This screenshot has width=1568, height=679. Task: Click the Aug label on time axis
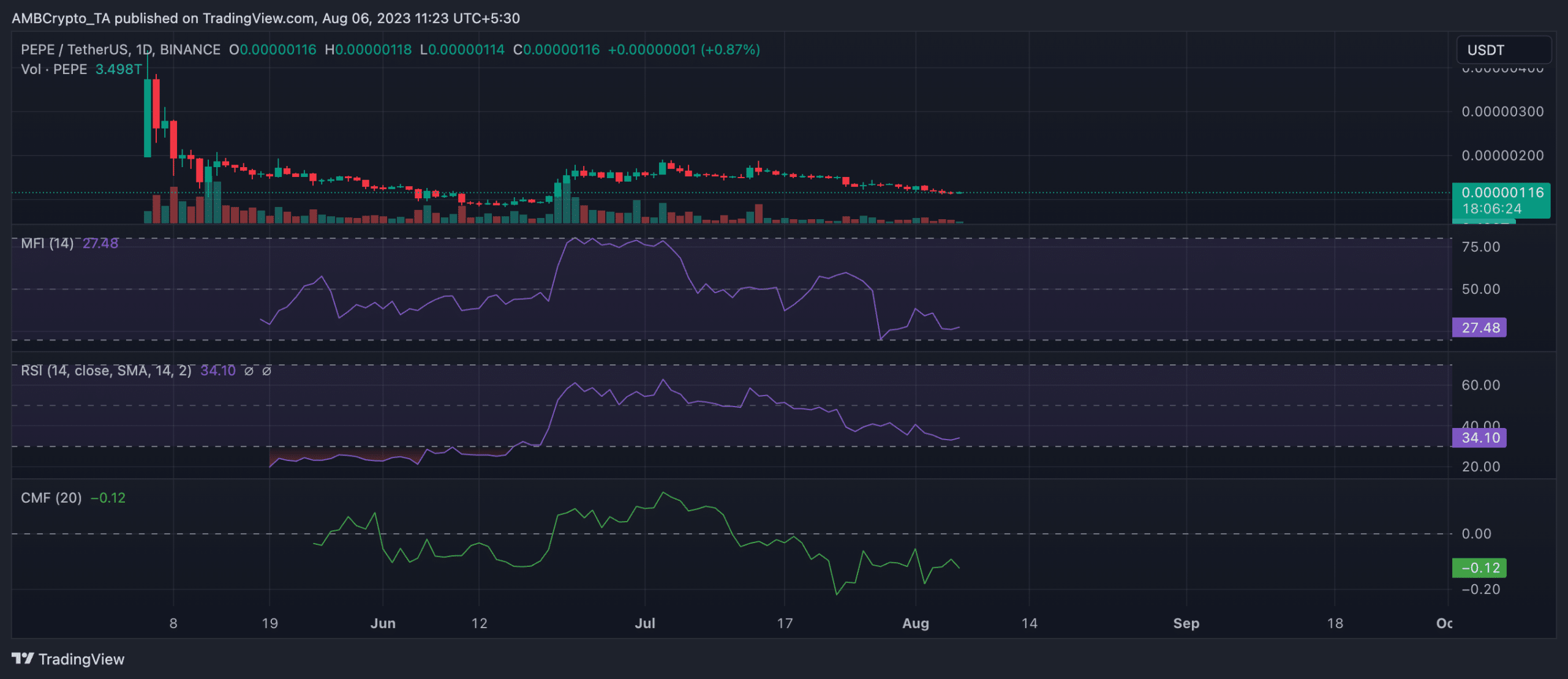pyautogui.click(x=915, y=623)
